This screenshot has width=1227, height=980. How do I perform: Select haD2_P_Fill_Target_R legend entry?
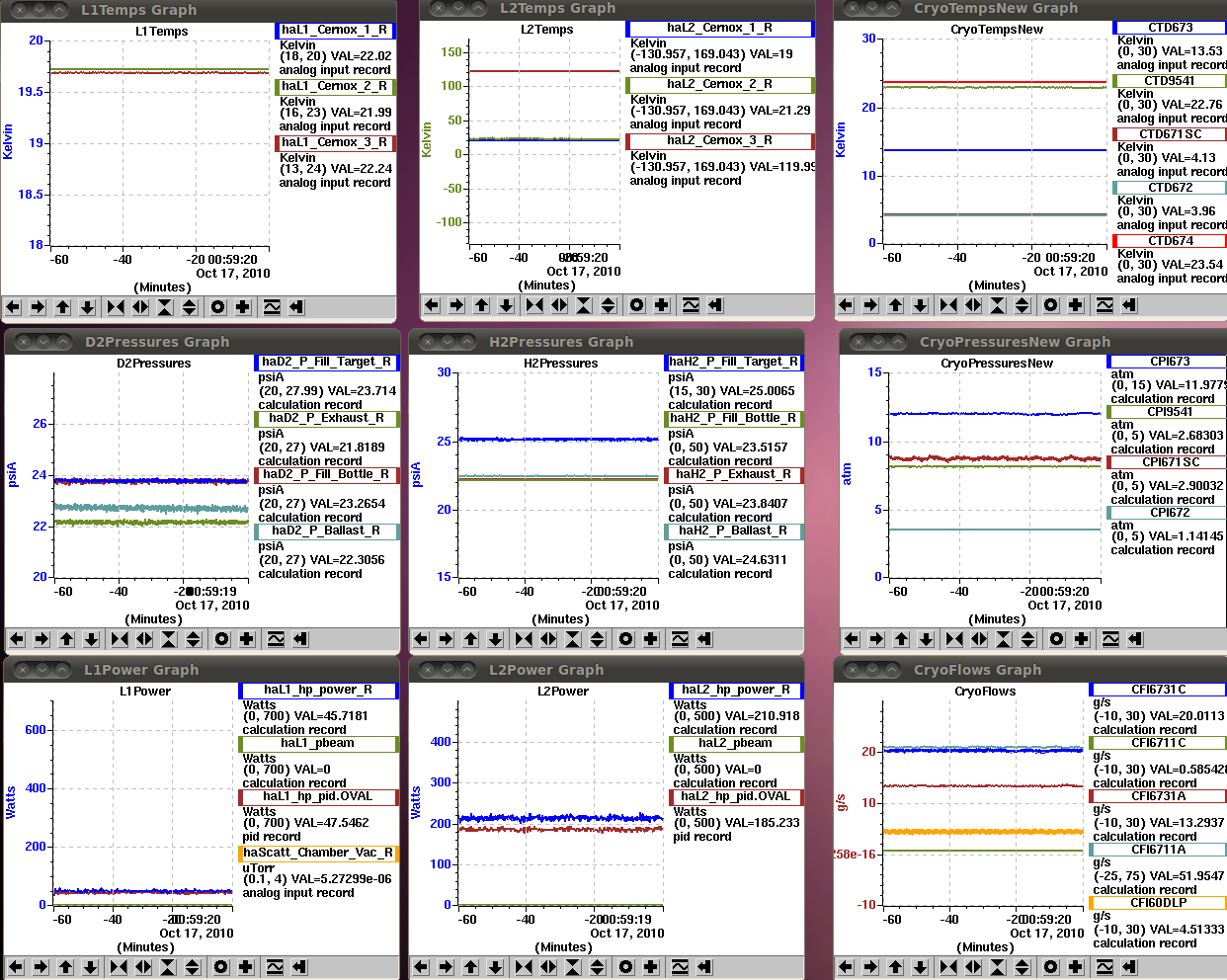pos(326,363)
